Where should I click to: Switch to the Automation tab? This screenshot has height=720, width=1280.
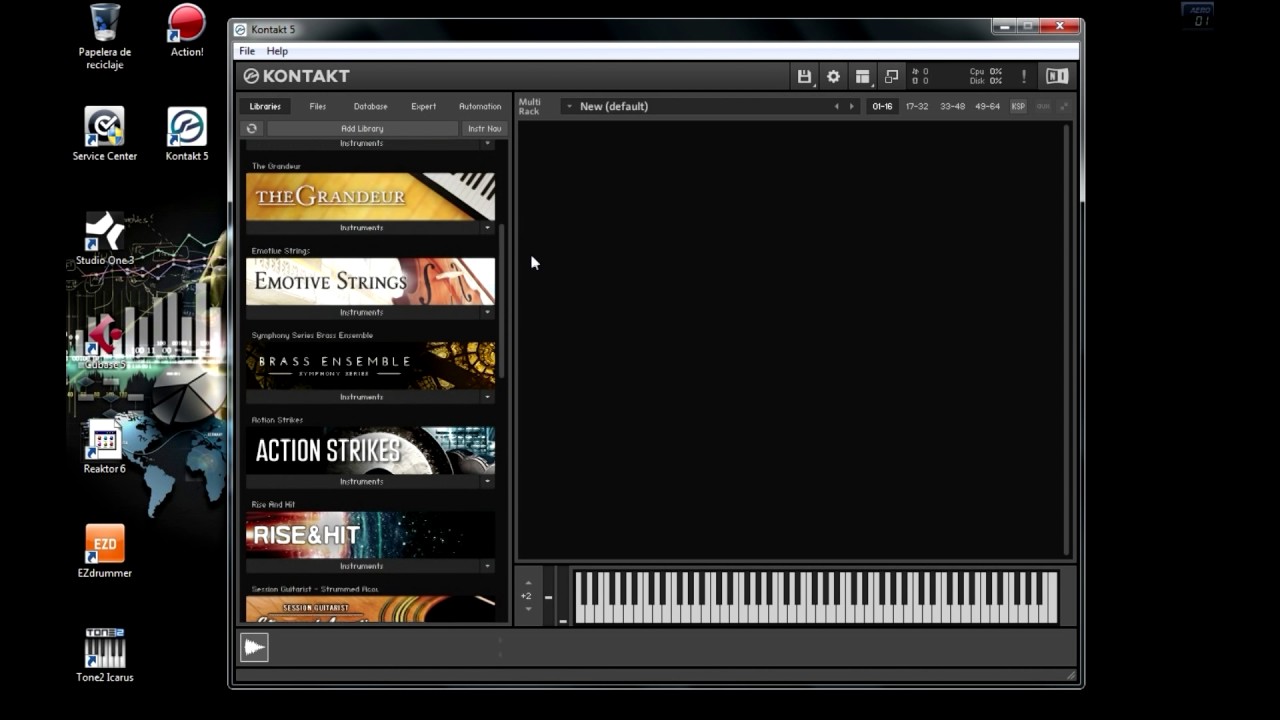[480, 106]
